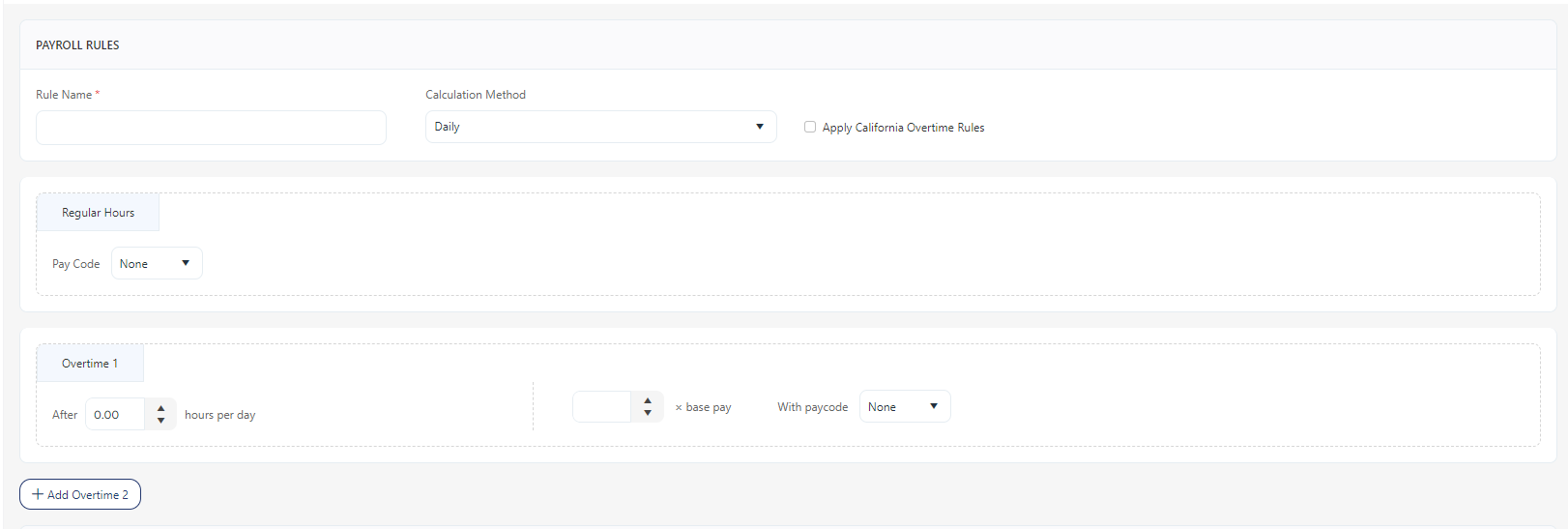Select the Regular Hours tab
Image resolution: width=1568 pixels, height=529 pixels.
(x=98, y=213)
